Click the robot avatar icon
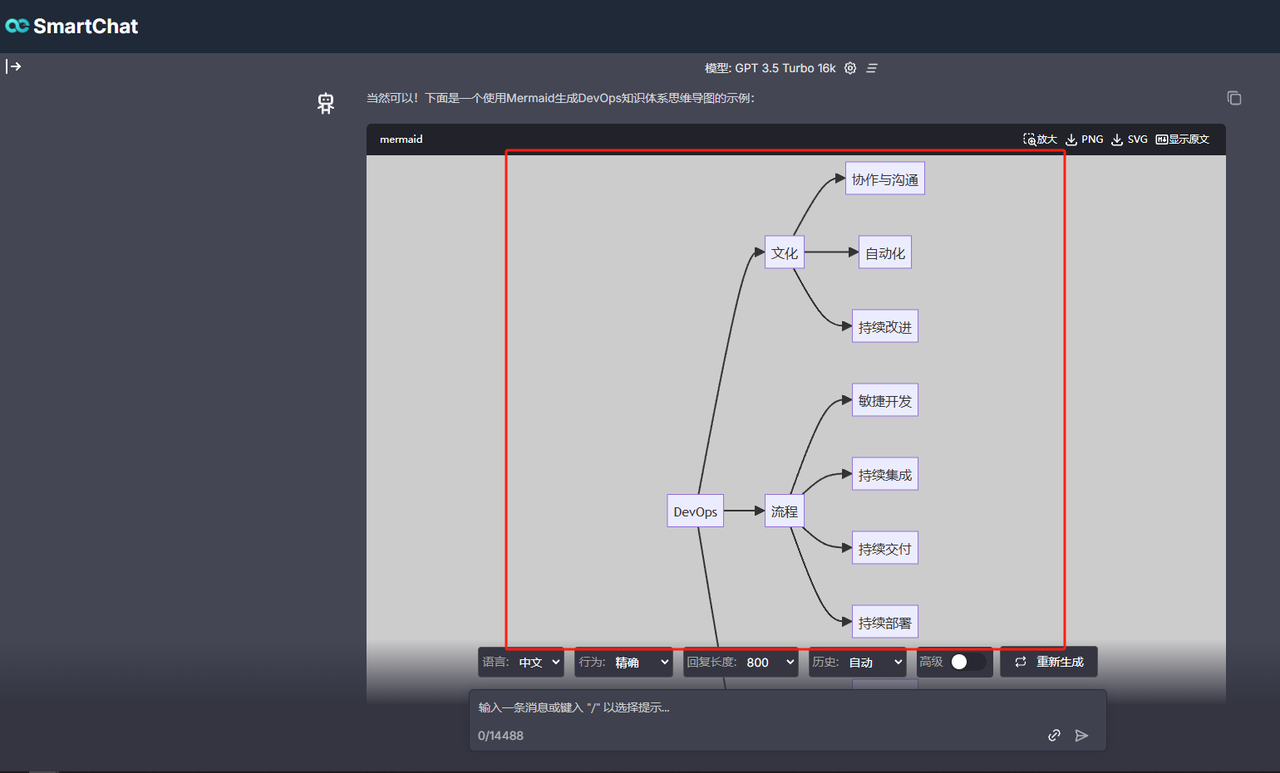Screen dimensions: 1280x773 (x=326, y=103)
